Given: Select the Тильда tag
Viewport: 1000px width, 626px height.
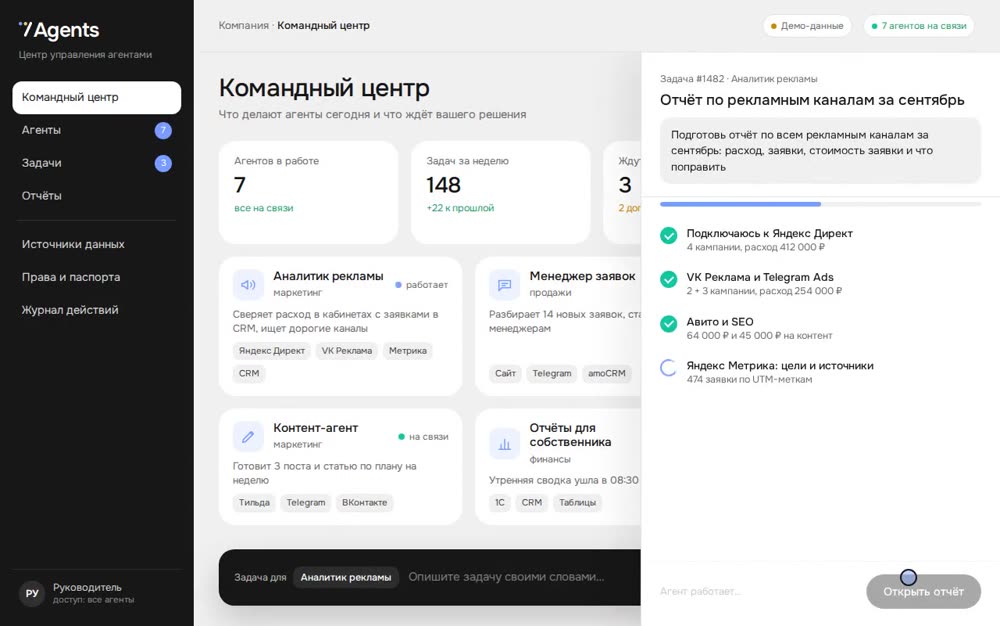Looking at the screenshot, I should 254,503.
